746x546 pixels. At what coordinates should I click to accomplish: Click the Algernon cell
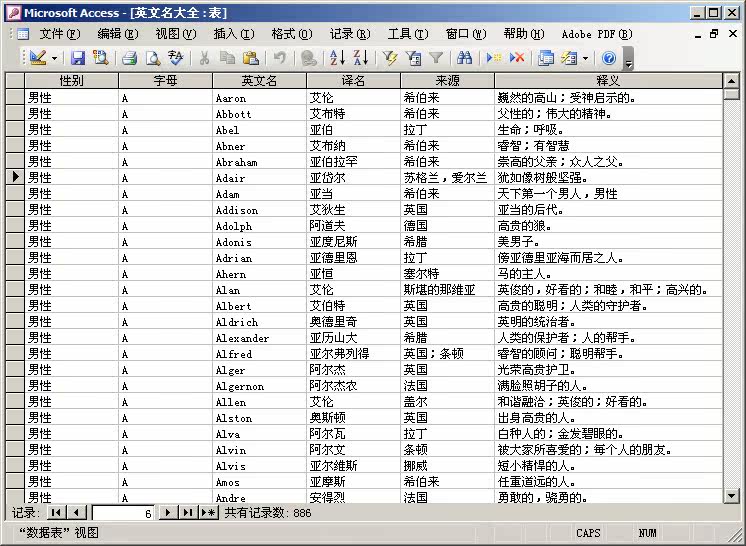260,386
